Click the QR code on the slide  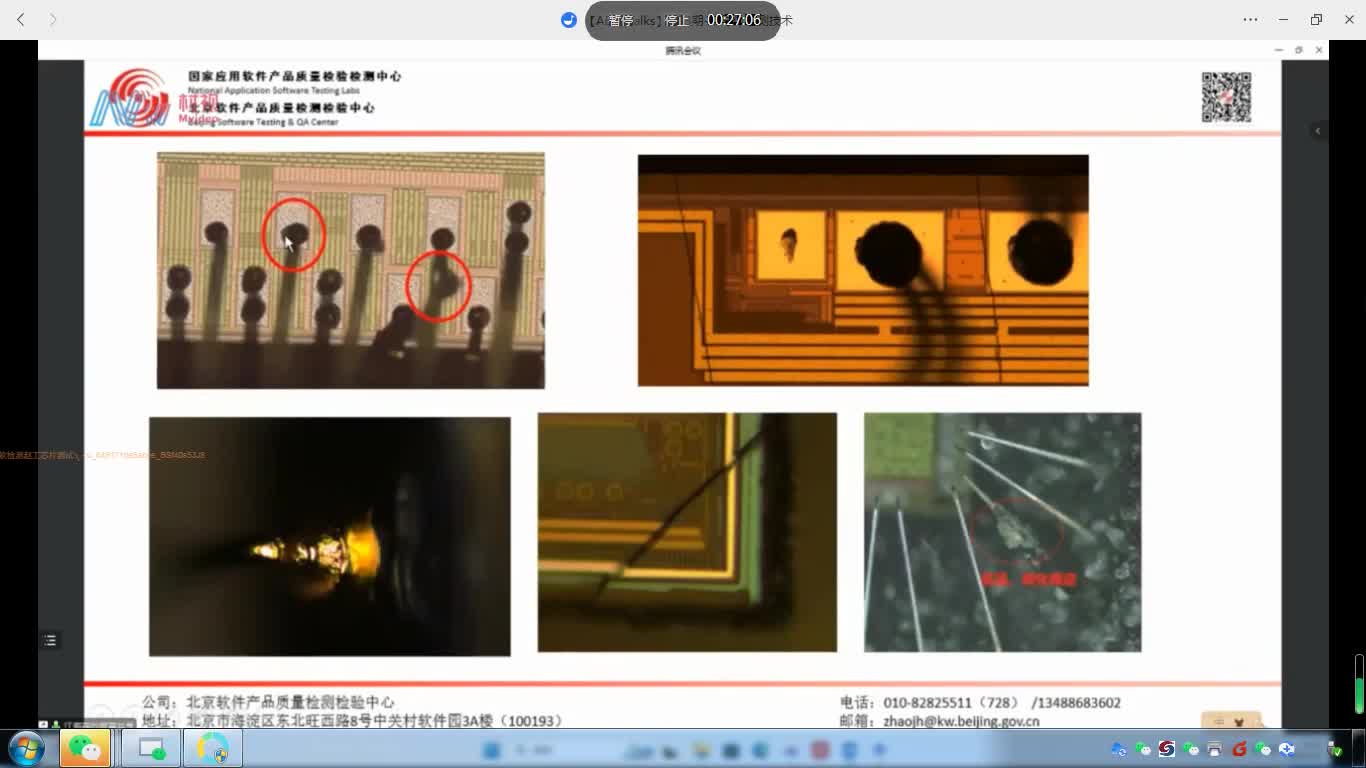tap(1226, 97)
